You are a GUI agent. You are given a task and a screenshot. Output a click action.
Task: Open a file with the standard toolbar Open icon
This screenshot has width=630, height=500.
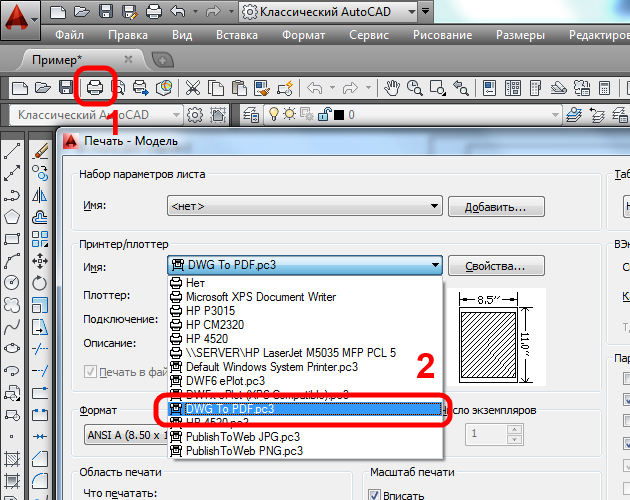[43, 87]
